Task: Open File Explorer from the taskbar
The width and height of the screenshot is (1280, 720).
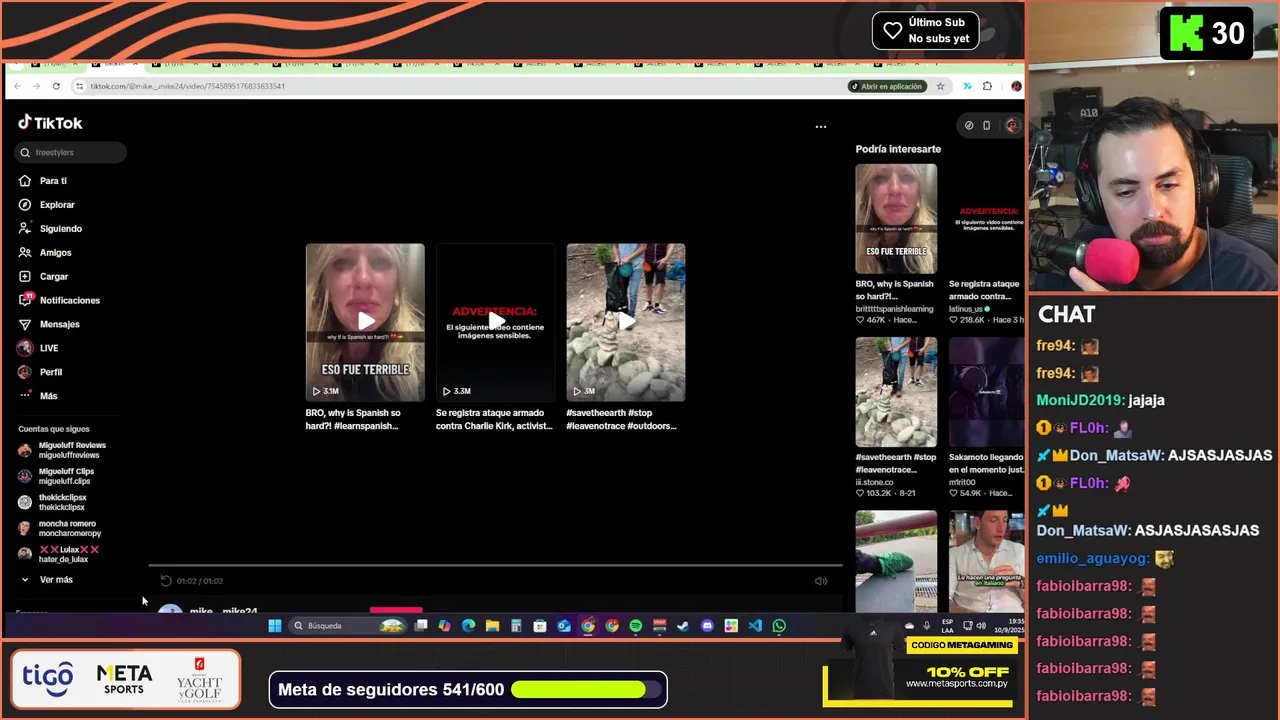Action: tap(492, 626)
